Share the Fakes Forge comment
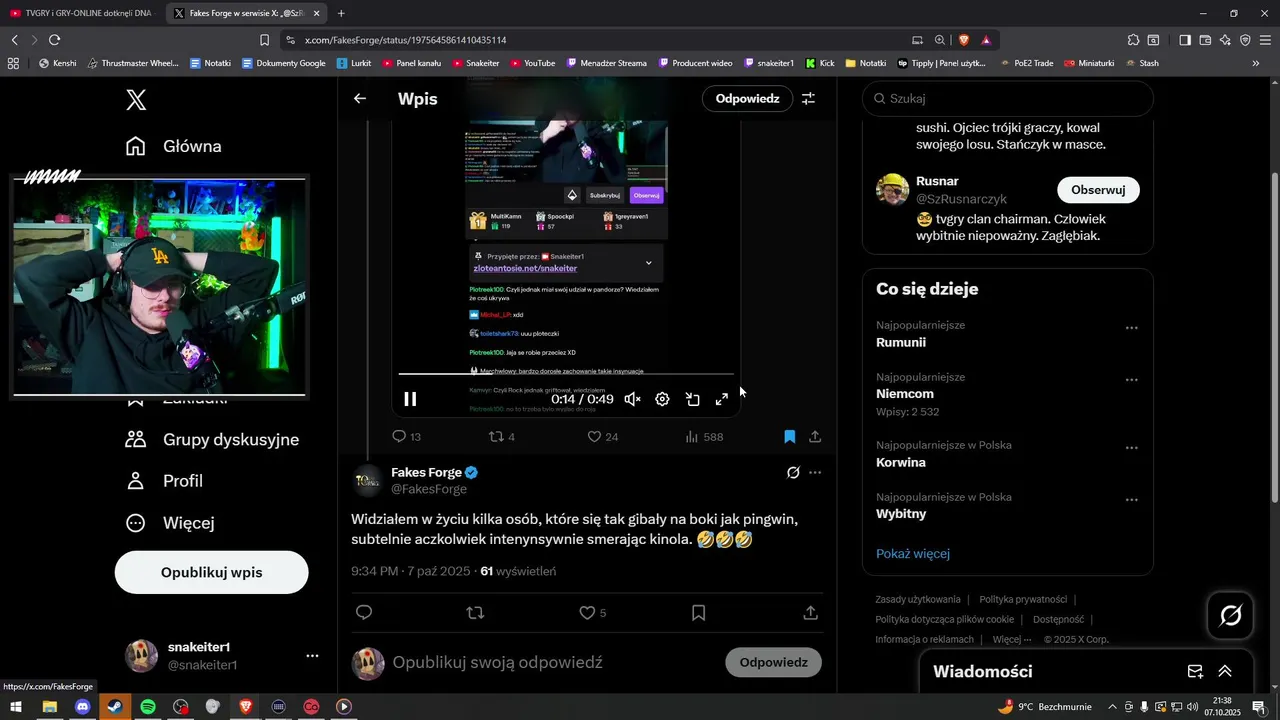 click(x=811, y=612)
